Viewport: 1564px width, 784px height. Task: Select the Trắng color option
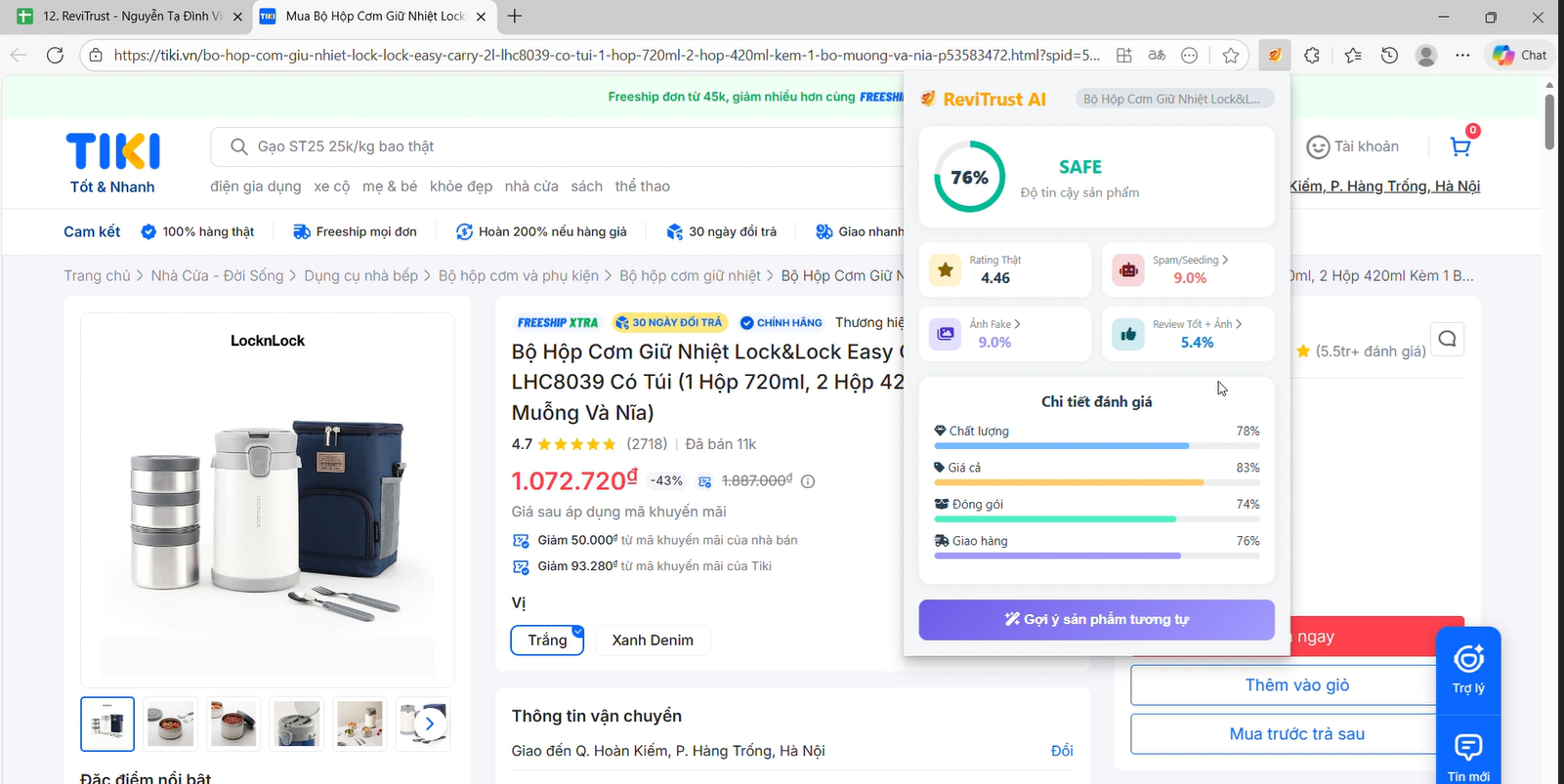point(547,640)
